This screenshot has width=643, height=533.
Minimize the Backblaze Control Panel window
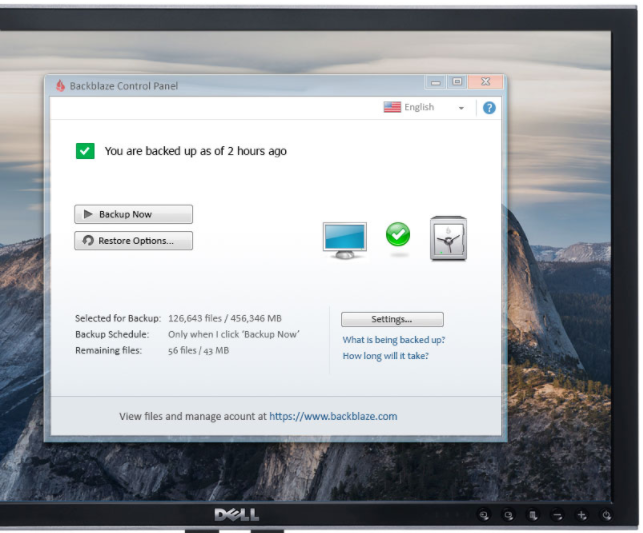(x=436, y=82)
